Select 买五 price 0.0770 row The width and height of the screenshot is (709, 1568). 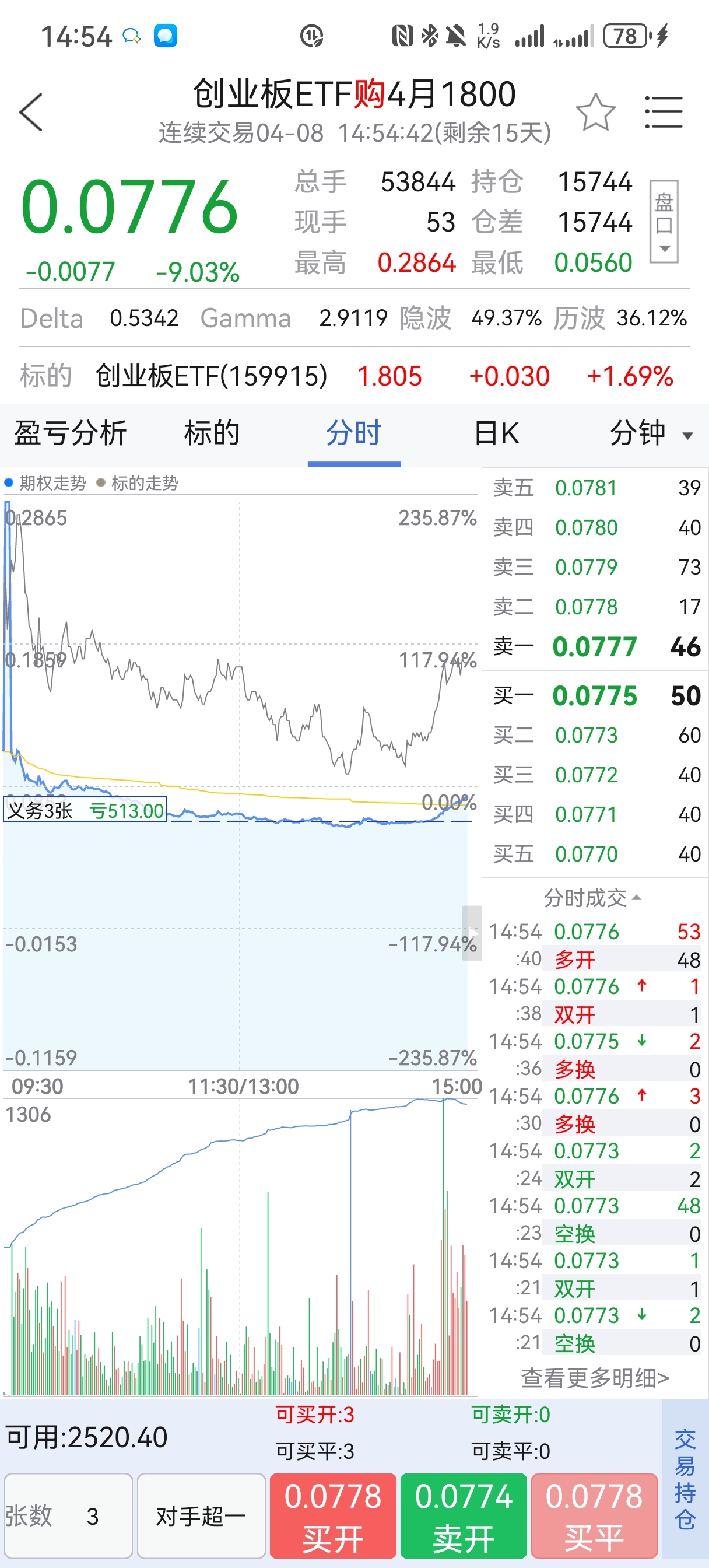596,853
